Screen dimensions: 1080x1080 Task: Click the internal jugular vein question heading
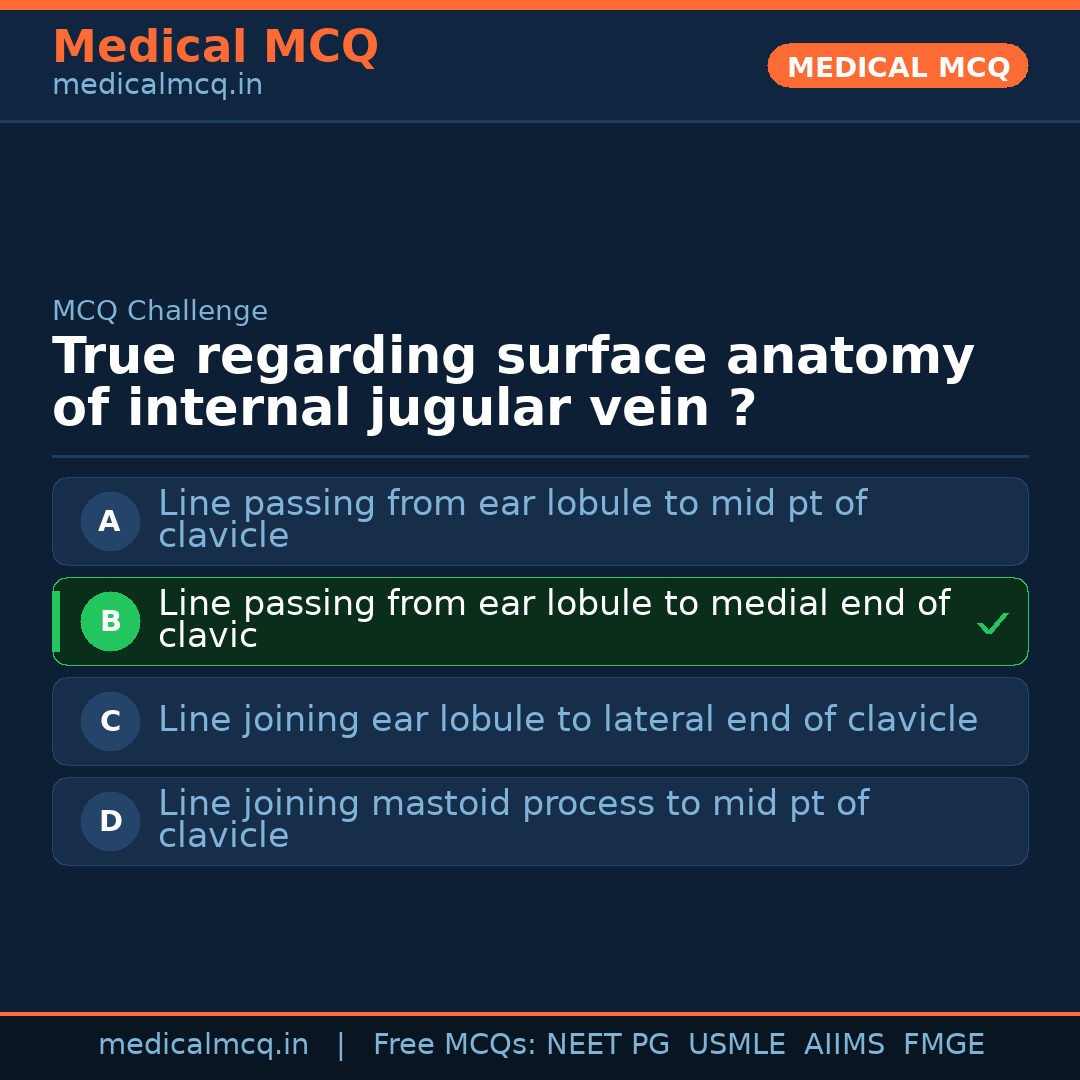click(x=512, y=383)
